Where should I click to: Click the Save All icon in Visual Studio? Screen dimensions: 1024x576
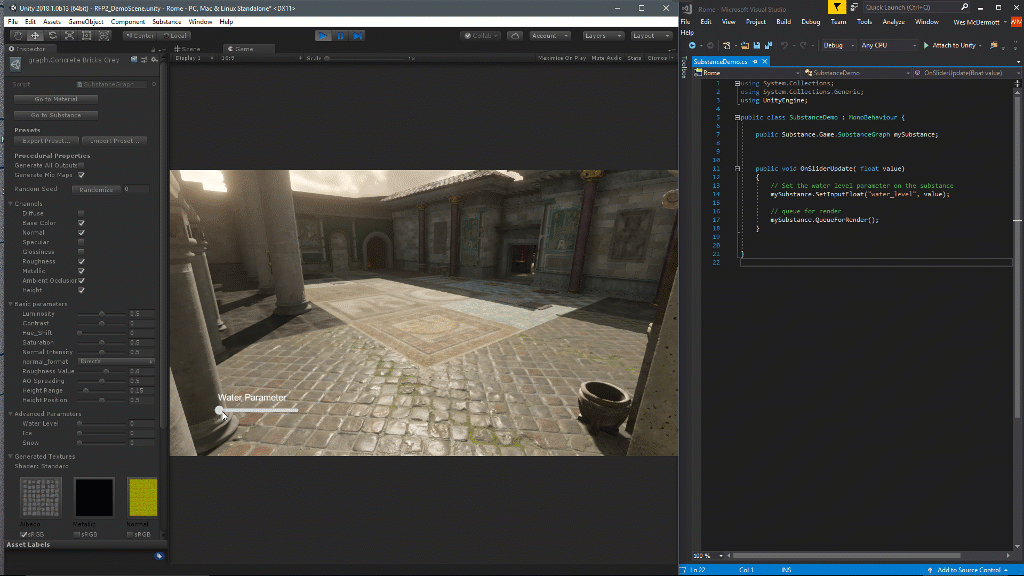[x=768, y=46]
